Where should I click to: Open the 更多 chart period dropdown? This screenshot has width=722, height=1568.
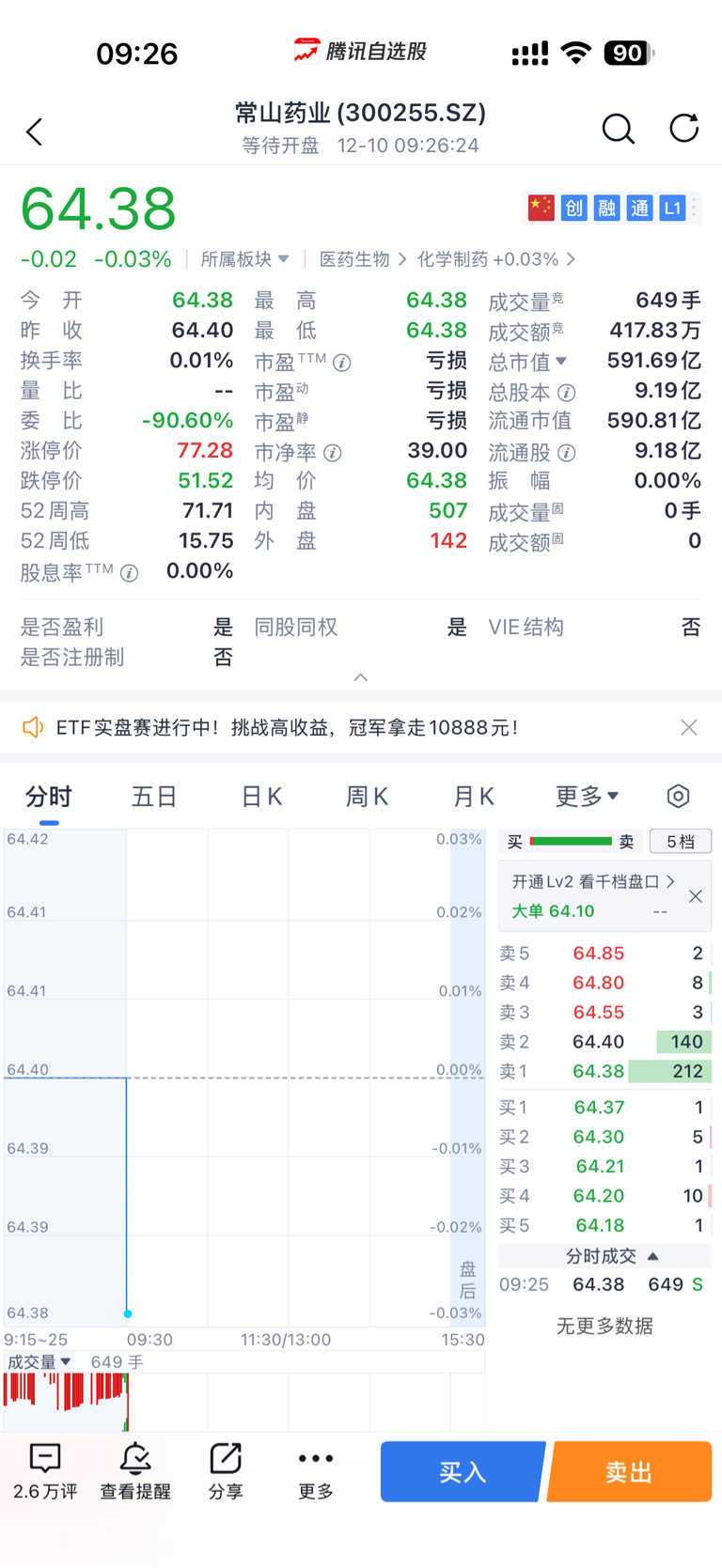587,797
